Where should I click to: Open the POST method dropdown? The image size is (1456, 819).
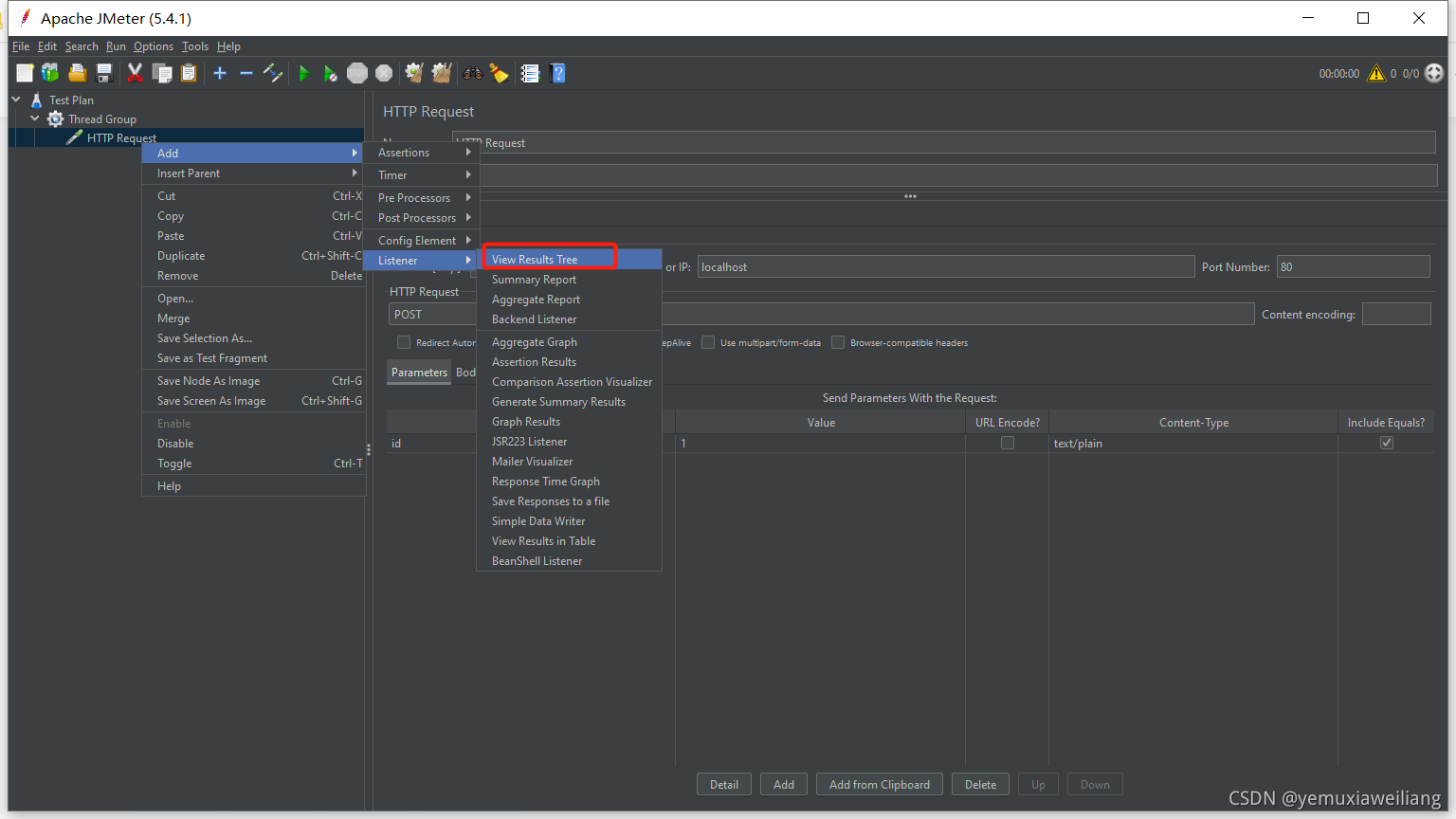pos(432,314)
